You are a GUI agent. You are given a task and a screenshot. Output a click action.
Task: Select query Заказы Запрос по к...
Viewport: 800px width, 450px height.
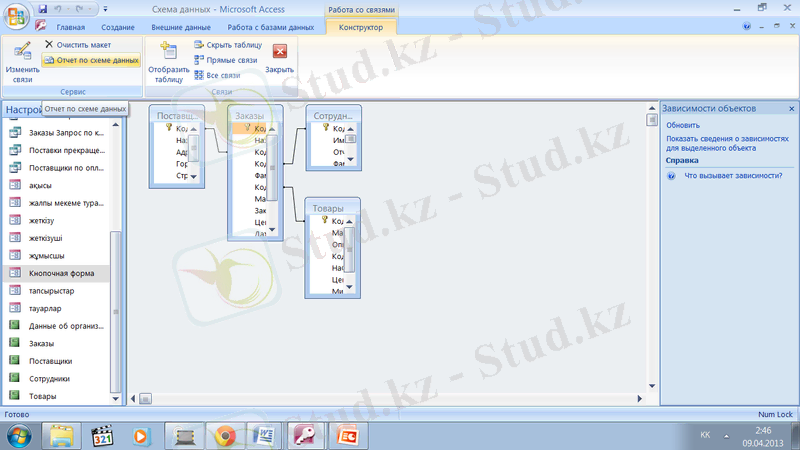pyautogui.click(x=57, y=133)
